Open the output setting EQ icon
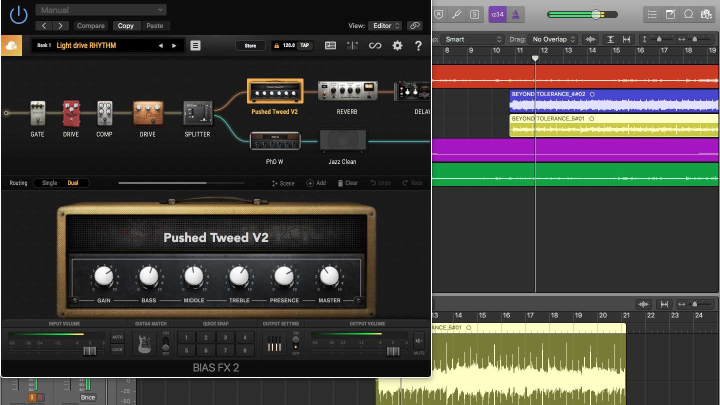Image resolution: width=720 pixels, height=405 pixels. 274,344
